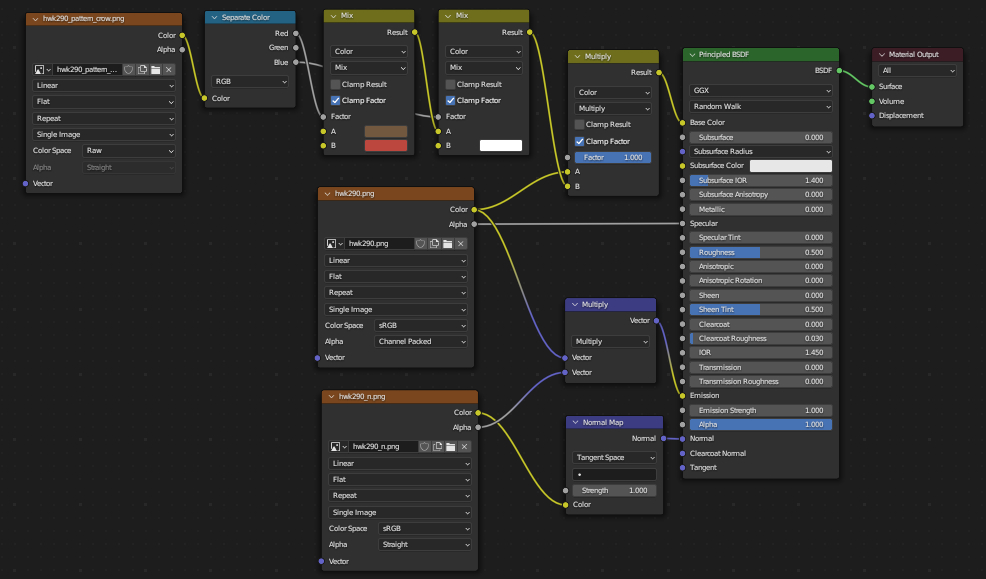Uncheck Clamp Factor in Multiply color node

click(x=580, y=141)
